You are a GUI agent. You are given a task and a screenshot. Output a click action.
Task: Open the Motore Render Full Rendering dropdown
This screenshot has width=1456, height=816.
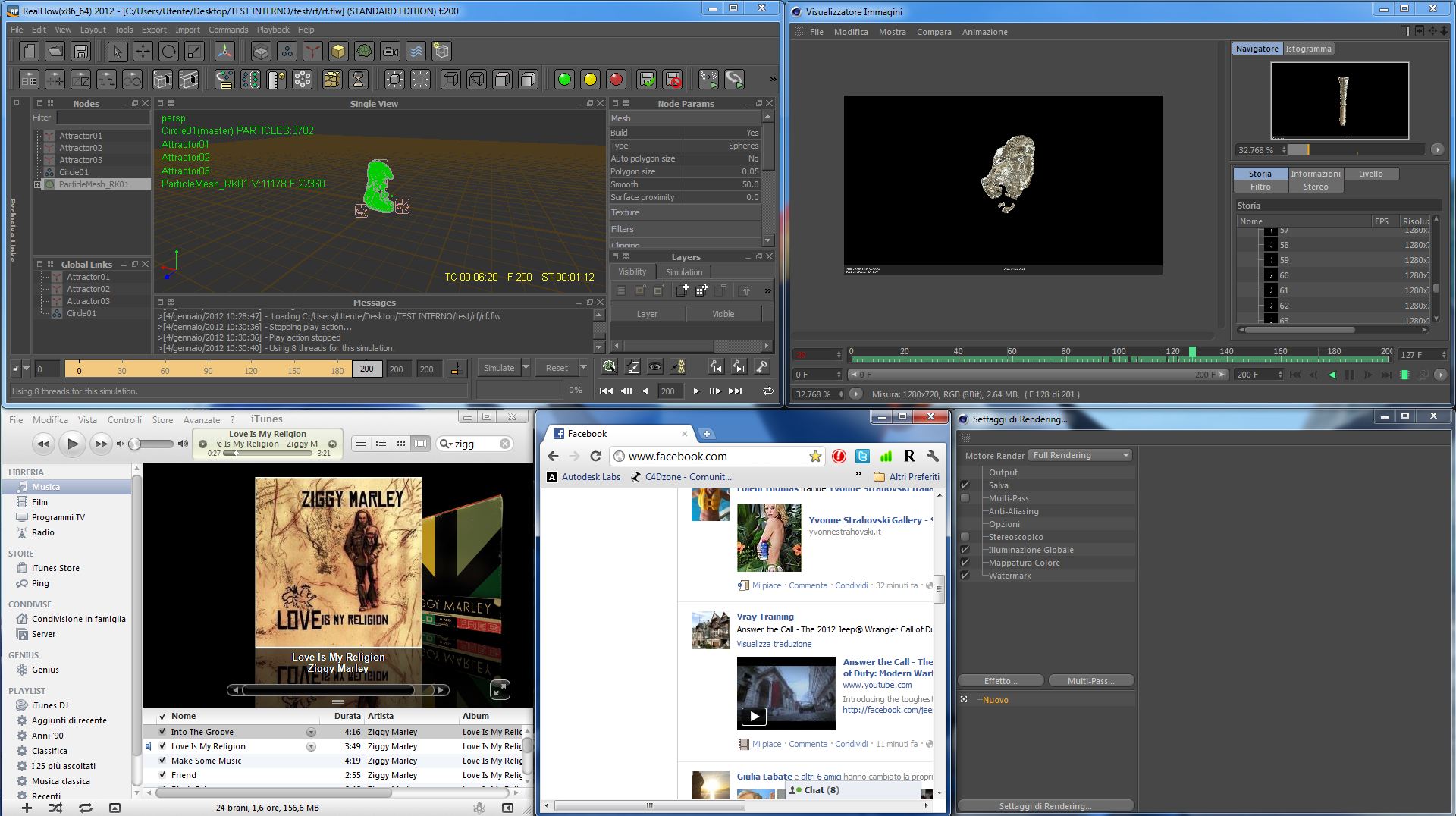click(x=1080, y=455)
